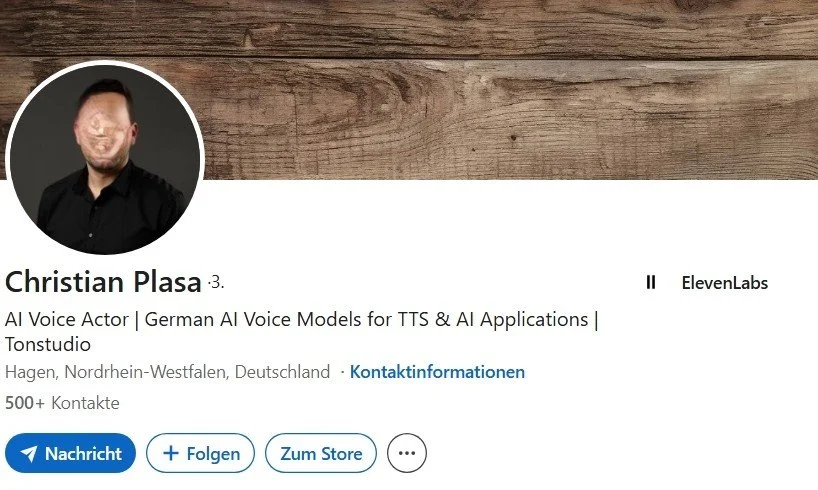View the 500+ Kontakte connections

pyautogui.click(x=62, y=403)
